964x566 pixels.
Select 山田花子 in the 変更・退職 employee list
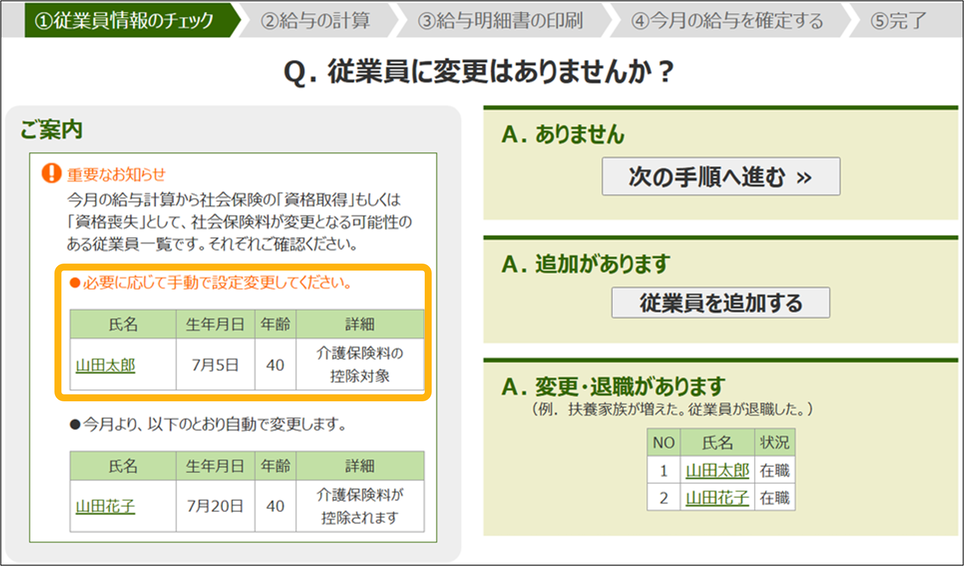click(716, 497)
